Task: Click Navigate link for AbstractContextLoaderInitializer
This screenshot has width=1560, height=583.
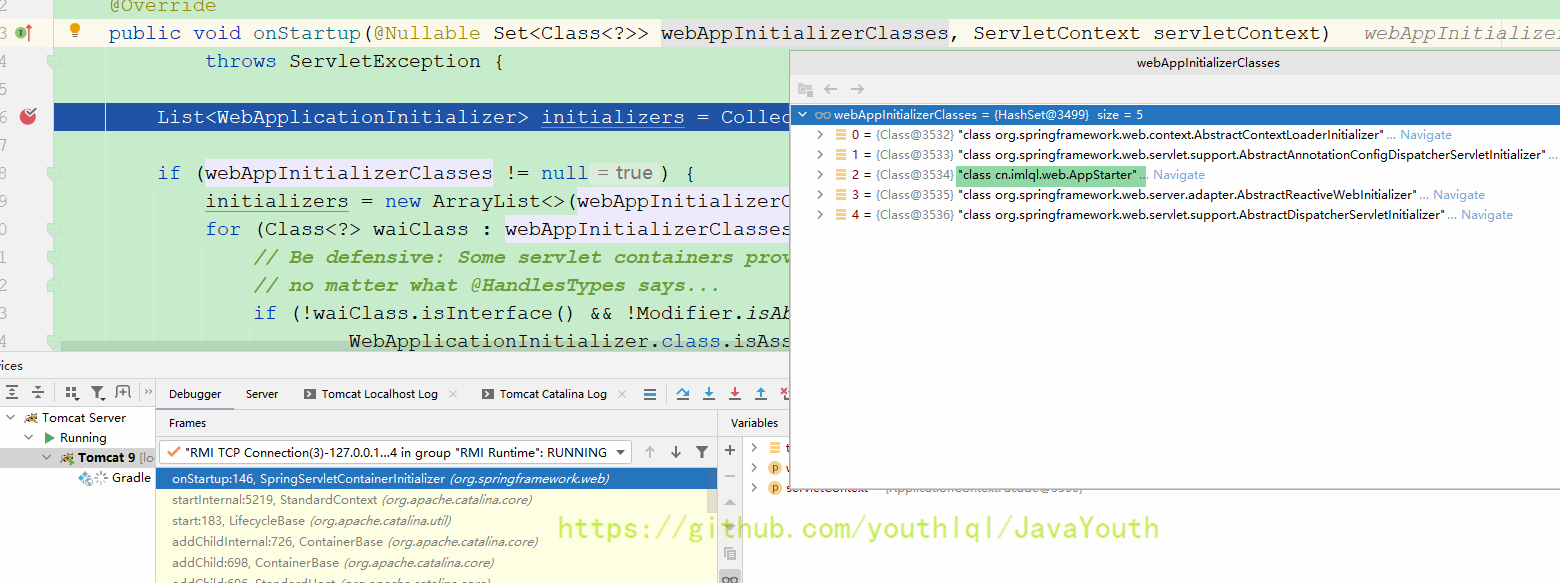Action: click(1425, 135)
